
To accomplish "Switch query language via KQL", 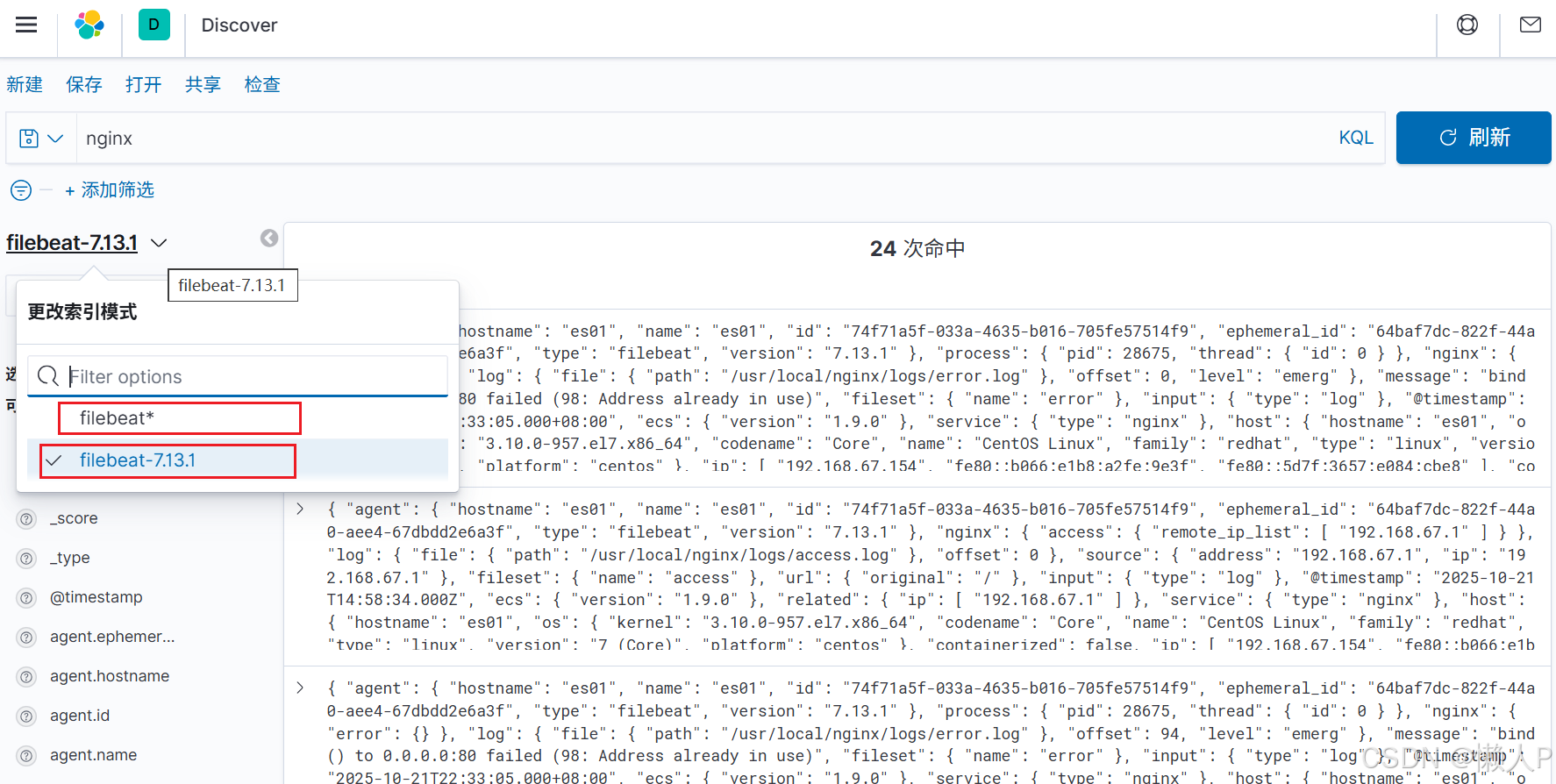I will (x=1356, y=138).
